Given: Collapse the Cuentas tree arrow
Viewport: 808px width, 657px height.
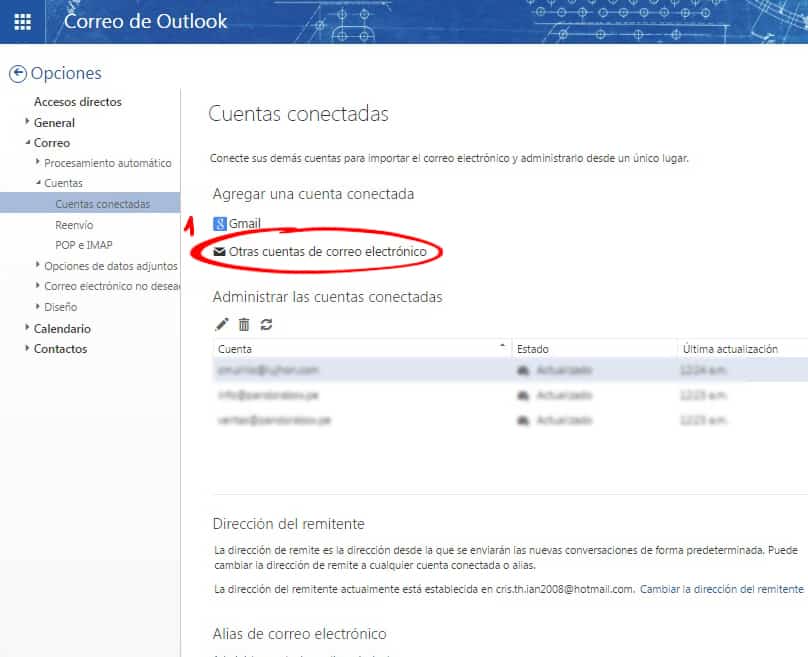Looking at the screenshot, I should [38, 182].
